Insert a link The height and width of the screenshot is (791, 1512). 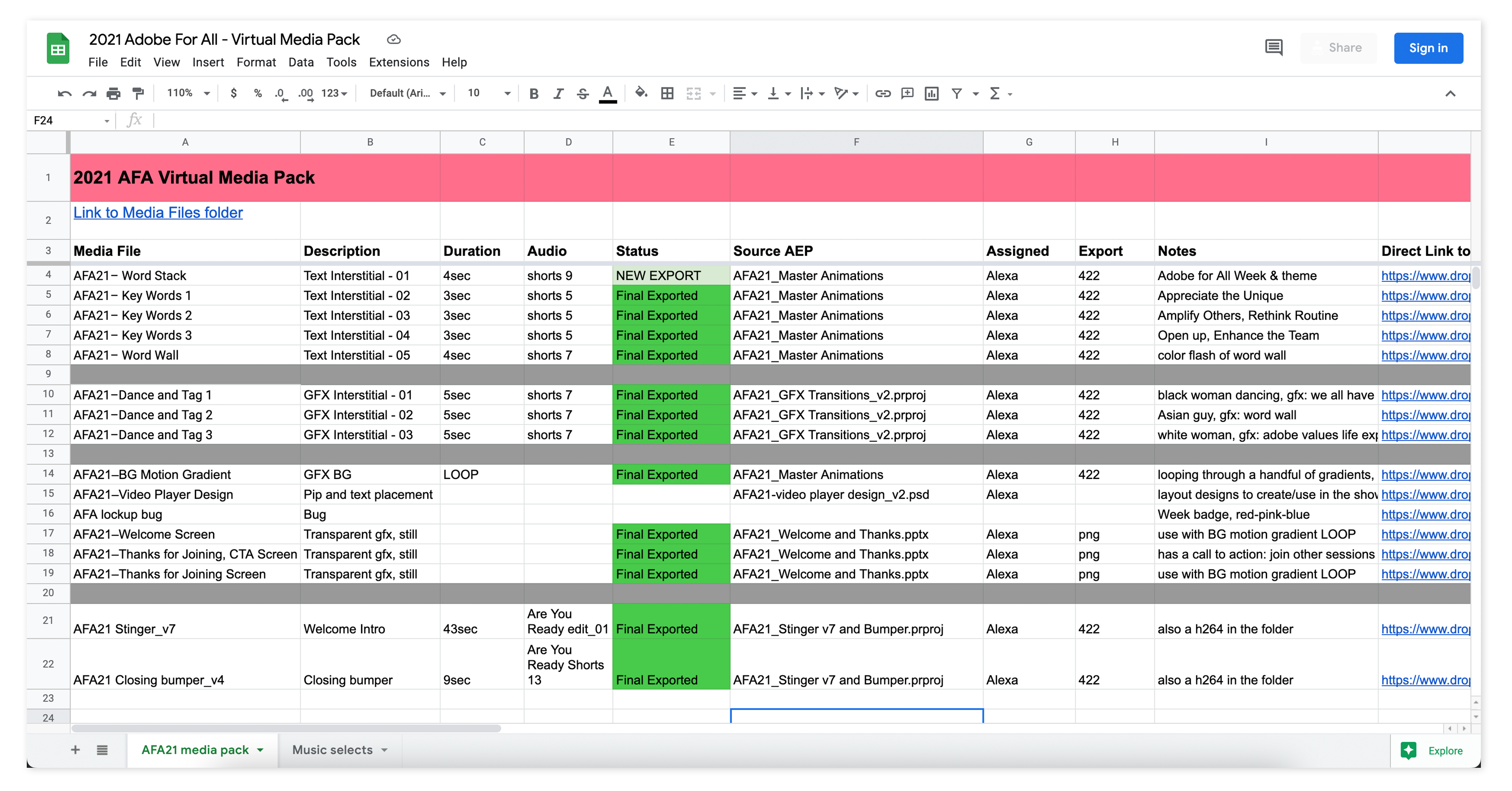point(883,93)
